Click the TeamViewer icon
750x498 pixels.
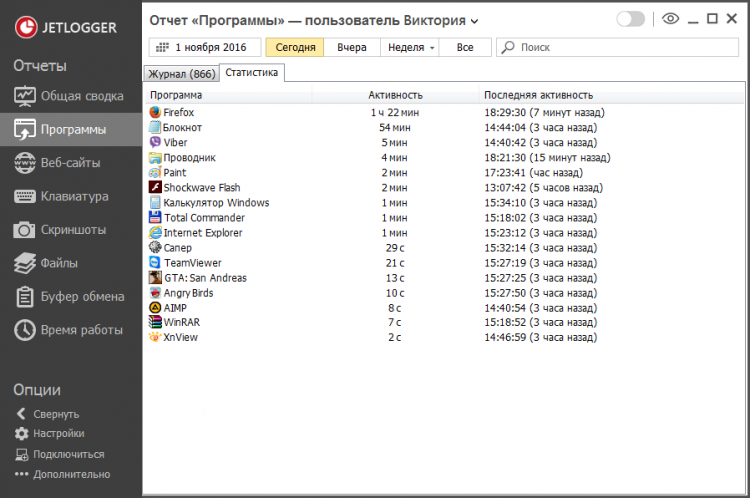(x=155, y=262)
